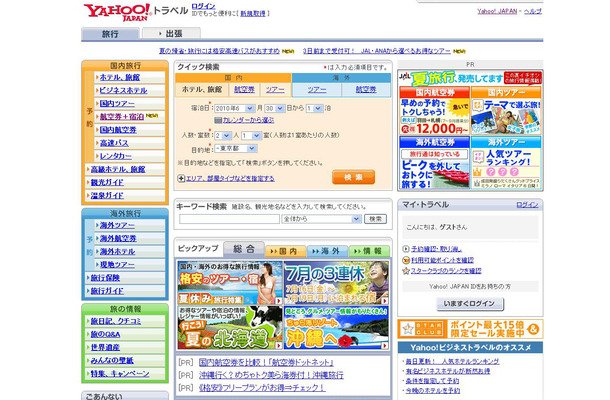
Task: Click the 予約確認・取り消し icon link
Action: click(406, 249)
